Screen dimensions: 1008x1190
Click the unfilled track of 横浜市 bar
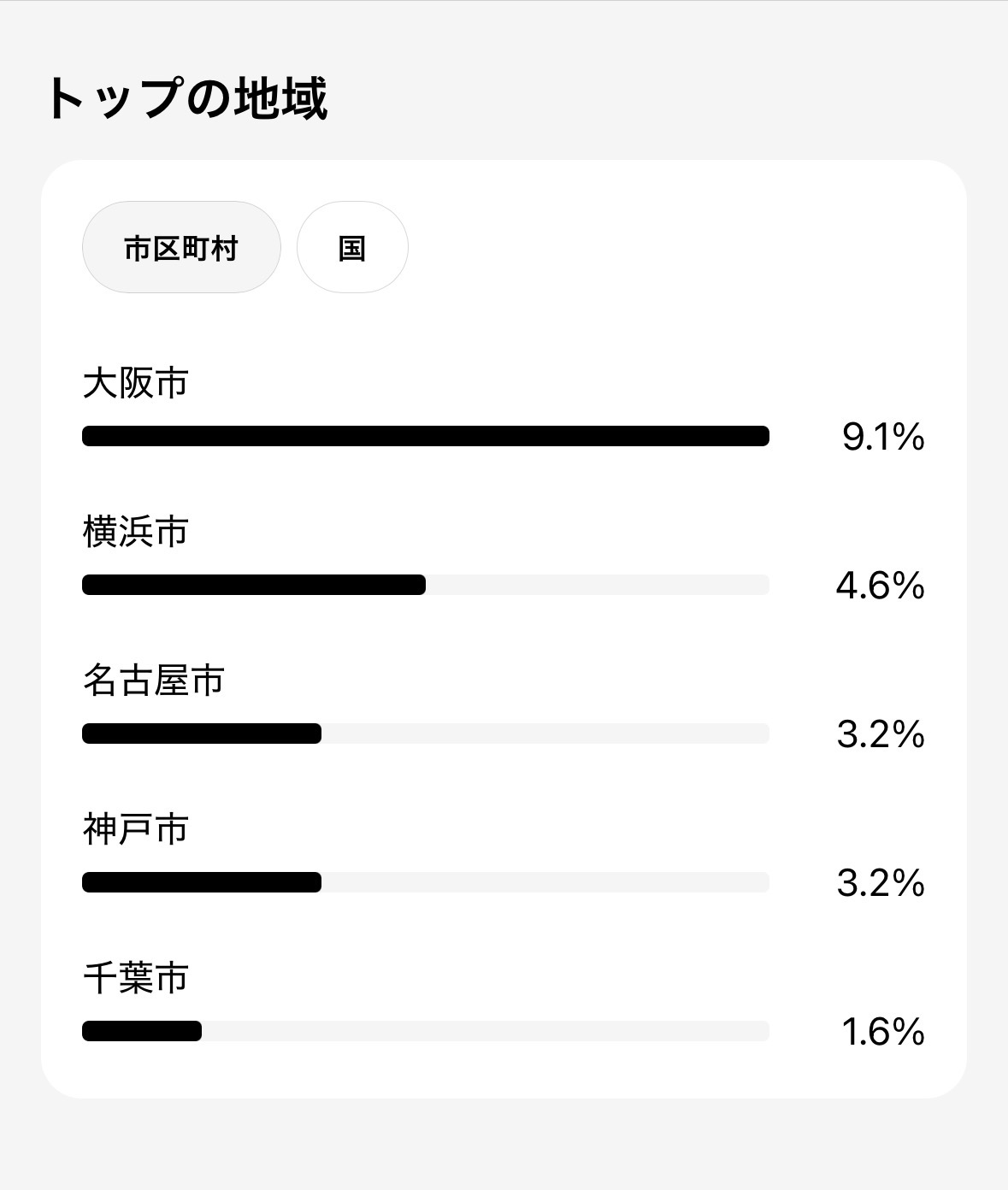click(x=598, y=585)
